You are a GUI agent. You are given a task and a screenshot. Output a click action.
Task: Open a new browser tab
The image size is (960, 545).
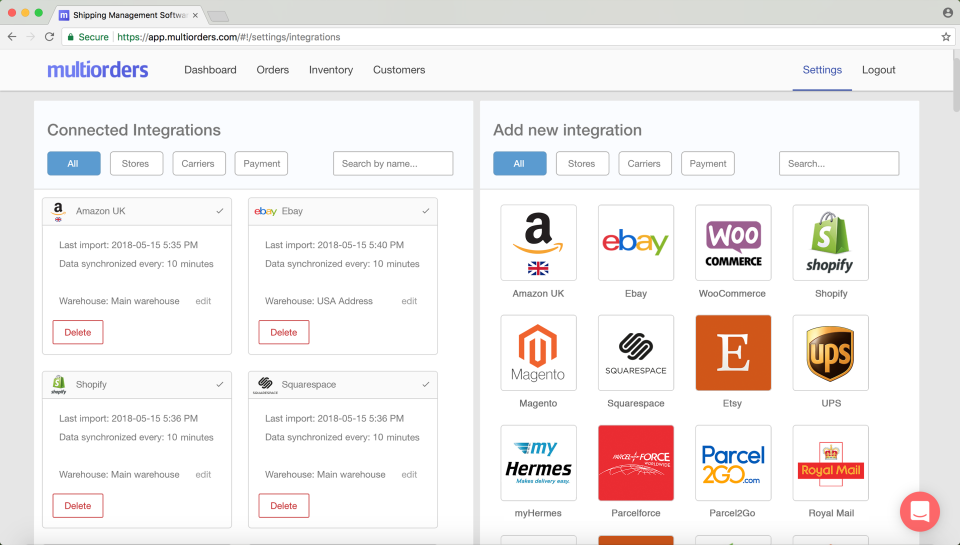point(218,16)
